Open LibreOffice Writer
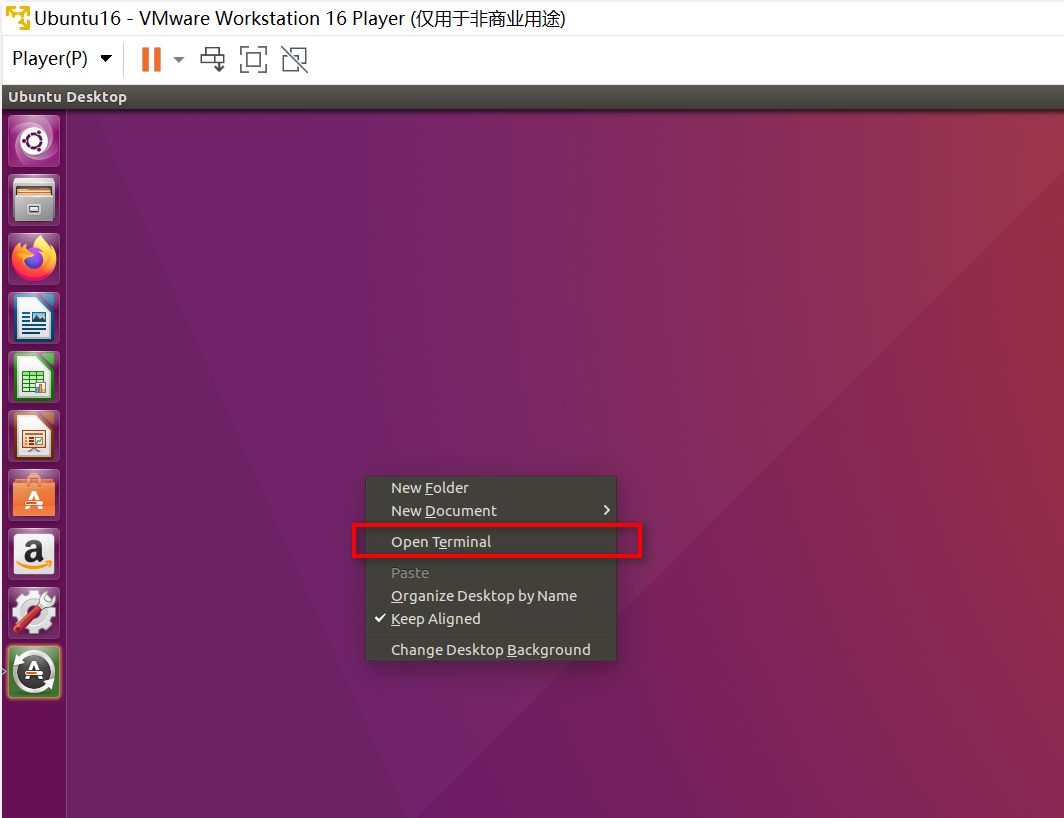Image resolution: width=1064 pixels, height=818 pixels. (x=34, y=318)
